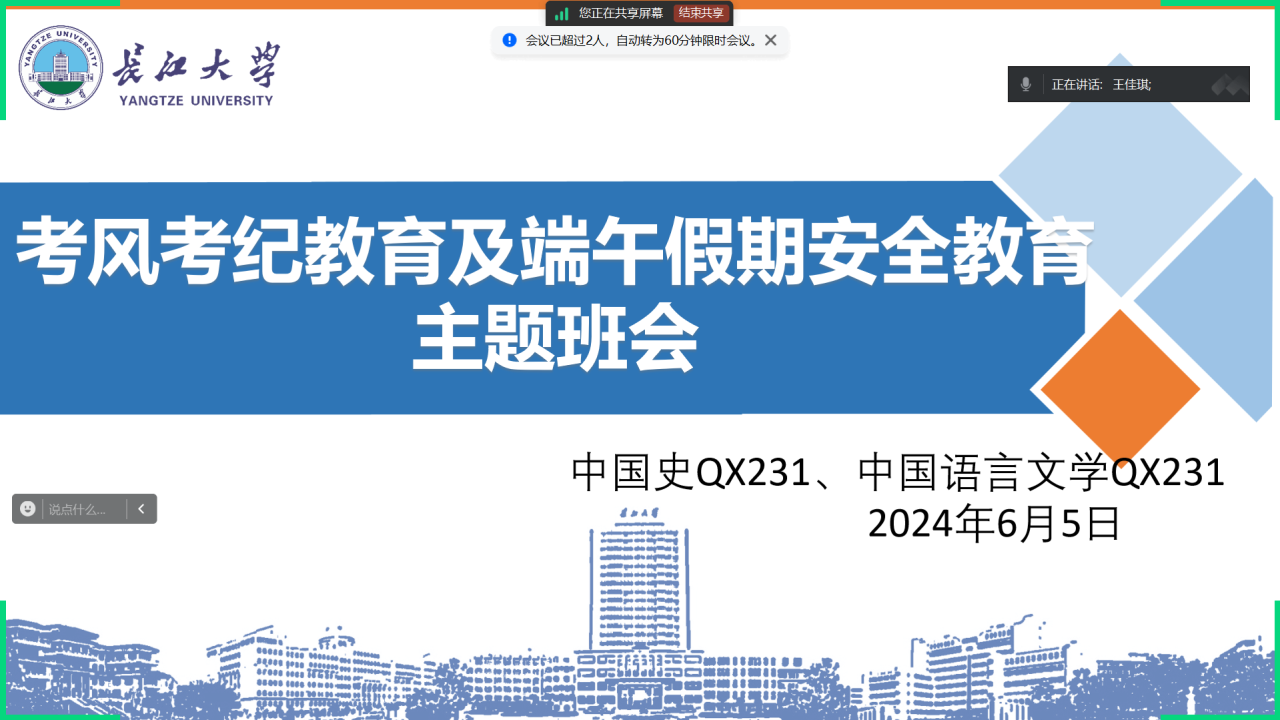Click the blue exclamation info icon
Screen dimensions: 1280x720
(509, 40)
